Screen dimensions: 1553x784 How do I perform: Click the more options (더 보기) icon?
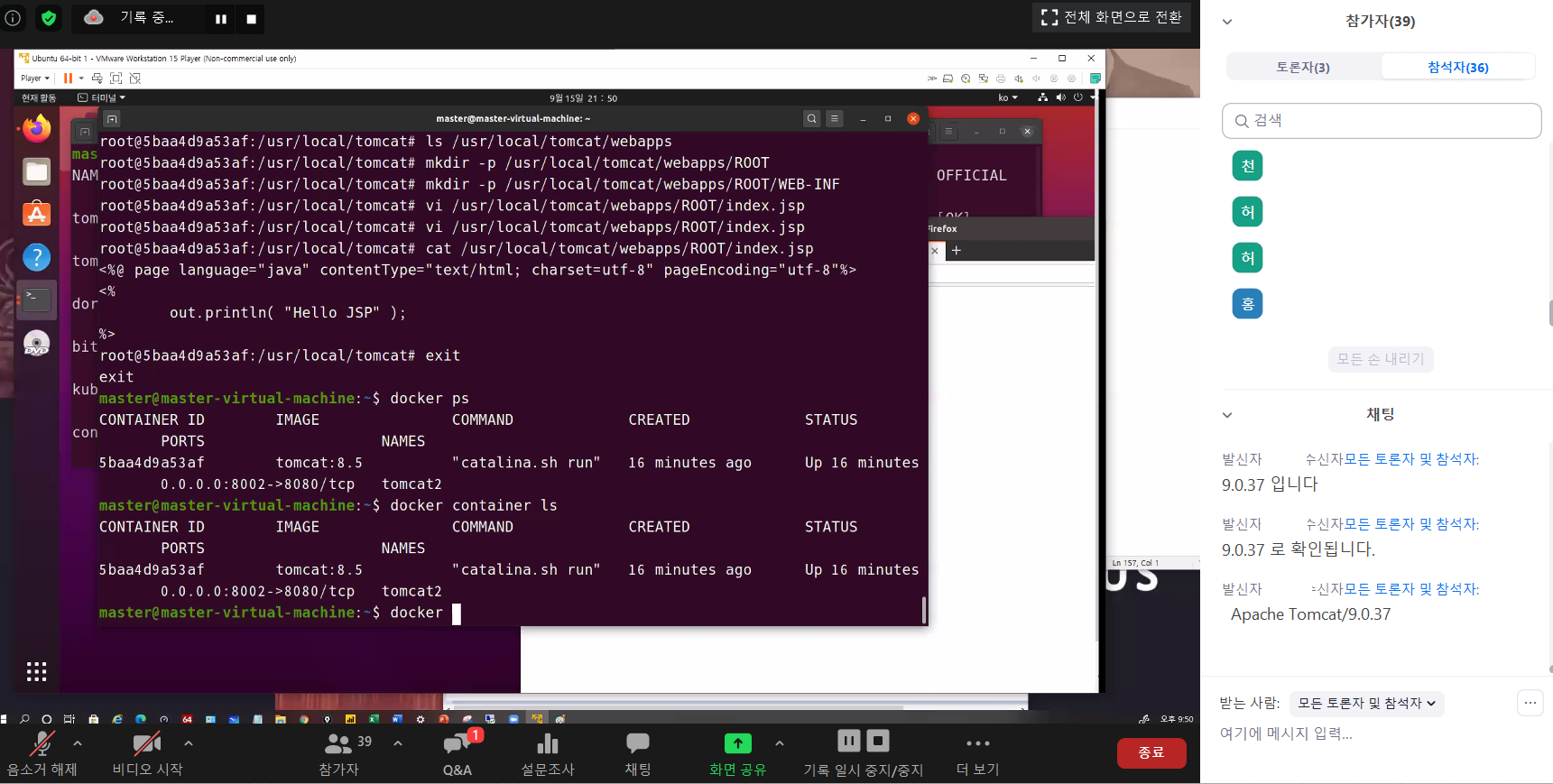977,743
